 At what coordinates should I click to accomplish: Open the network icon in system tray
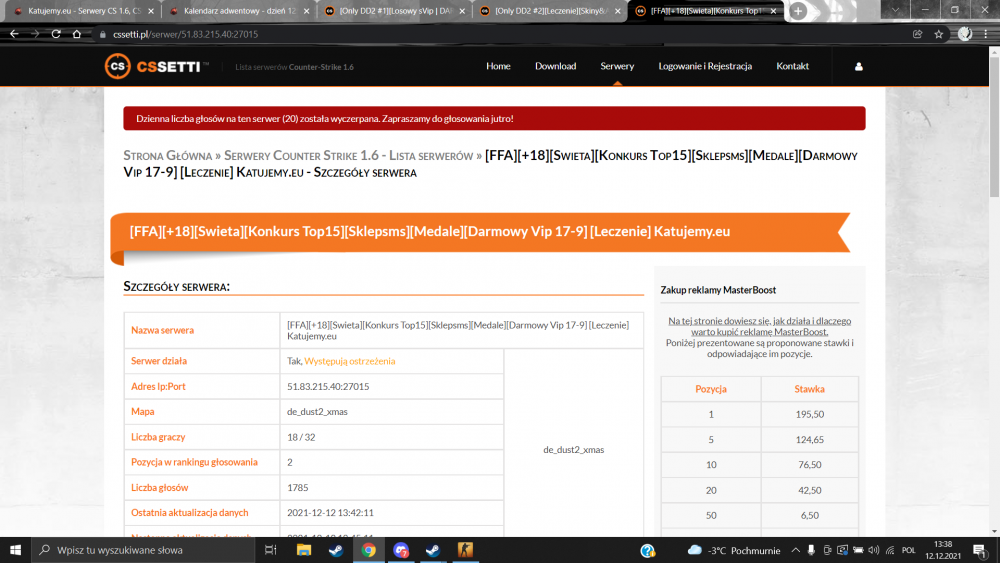click(890, 550)
